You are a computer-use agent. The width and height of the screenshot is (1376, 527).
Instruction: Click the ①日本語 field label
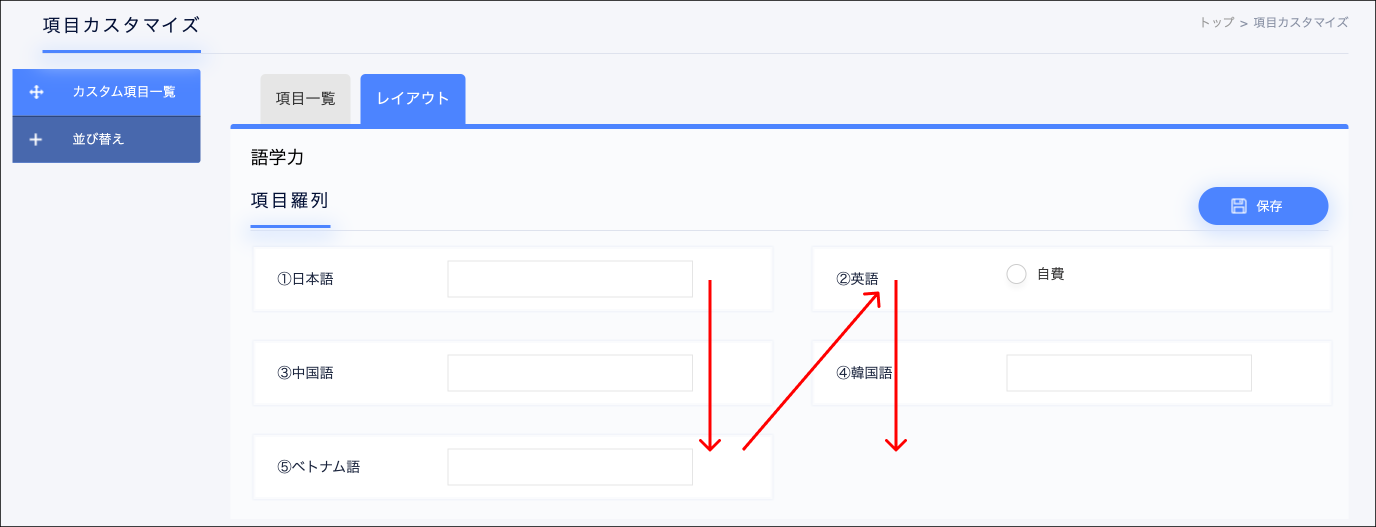(305, 279)
